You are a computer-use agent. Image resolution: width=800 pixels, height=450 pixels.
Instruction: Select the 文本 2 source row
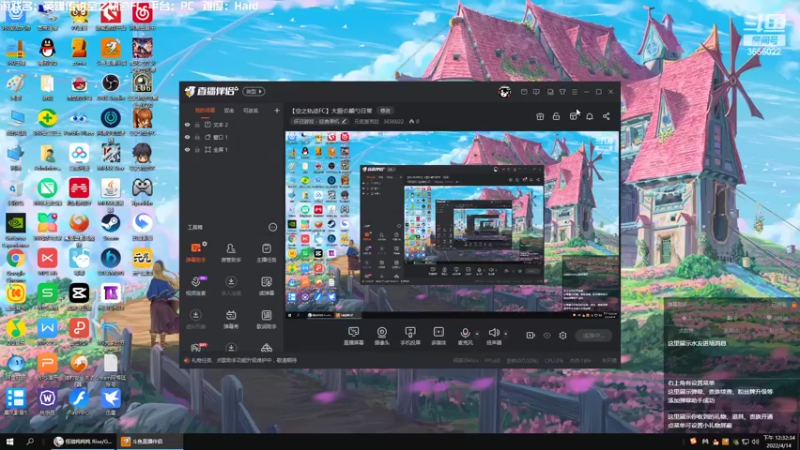click(232, 124)
